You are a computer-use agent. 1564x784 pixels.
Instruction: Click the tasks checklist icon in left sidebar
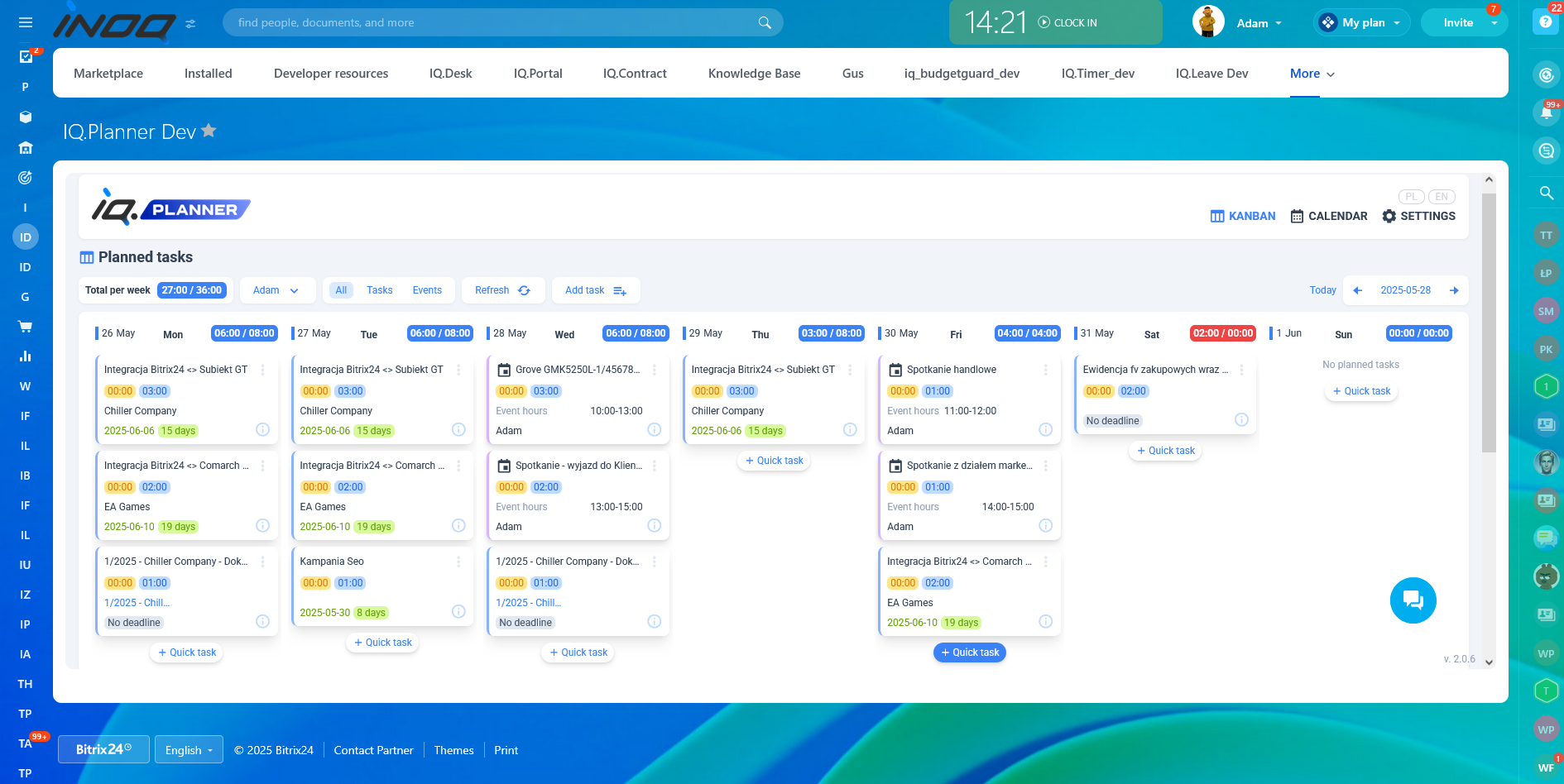click(x=26, y=56)
